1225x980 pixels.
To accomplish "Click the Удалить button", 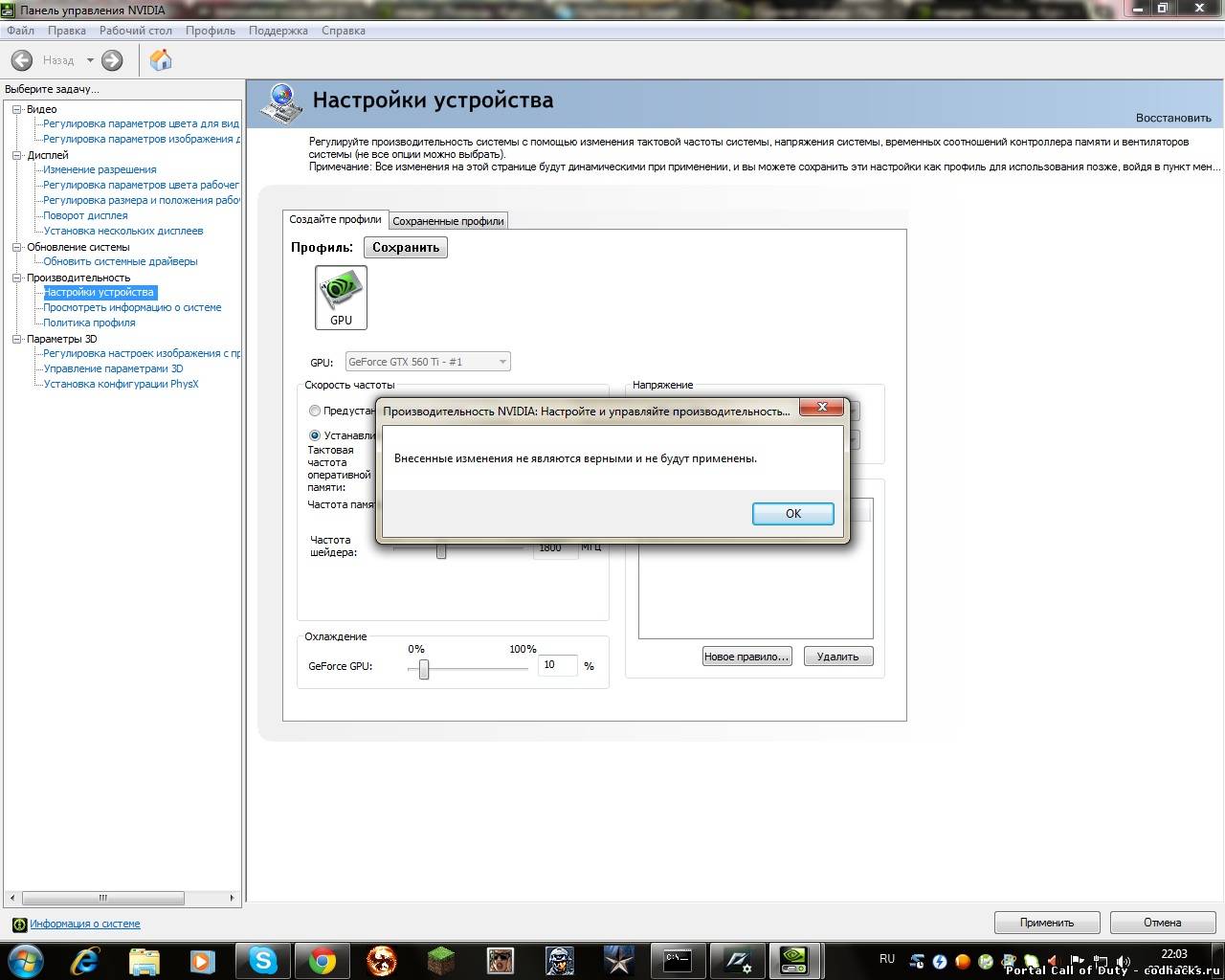I will point(838,657).
